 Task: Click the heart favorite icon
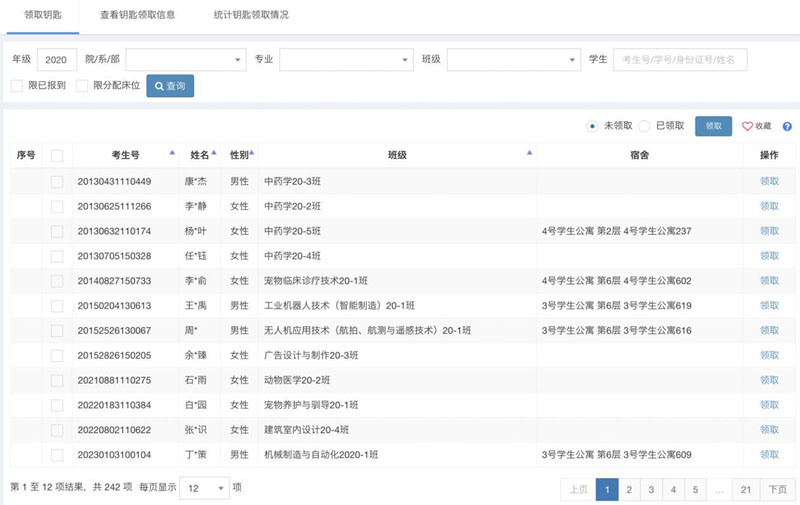pyautogui.click(x=747, y=126)
